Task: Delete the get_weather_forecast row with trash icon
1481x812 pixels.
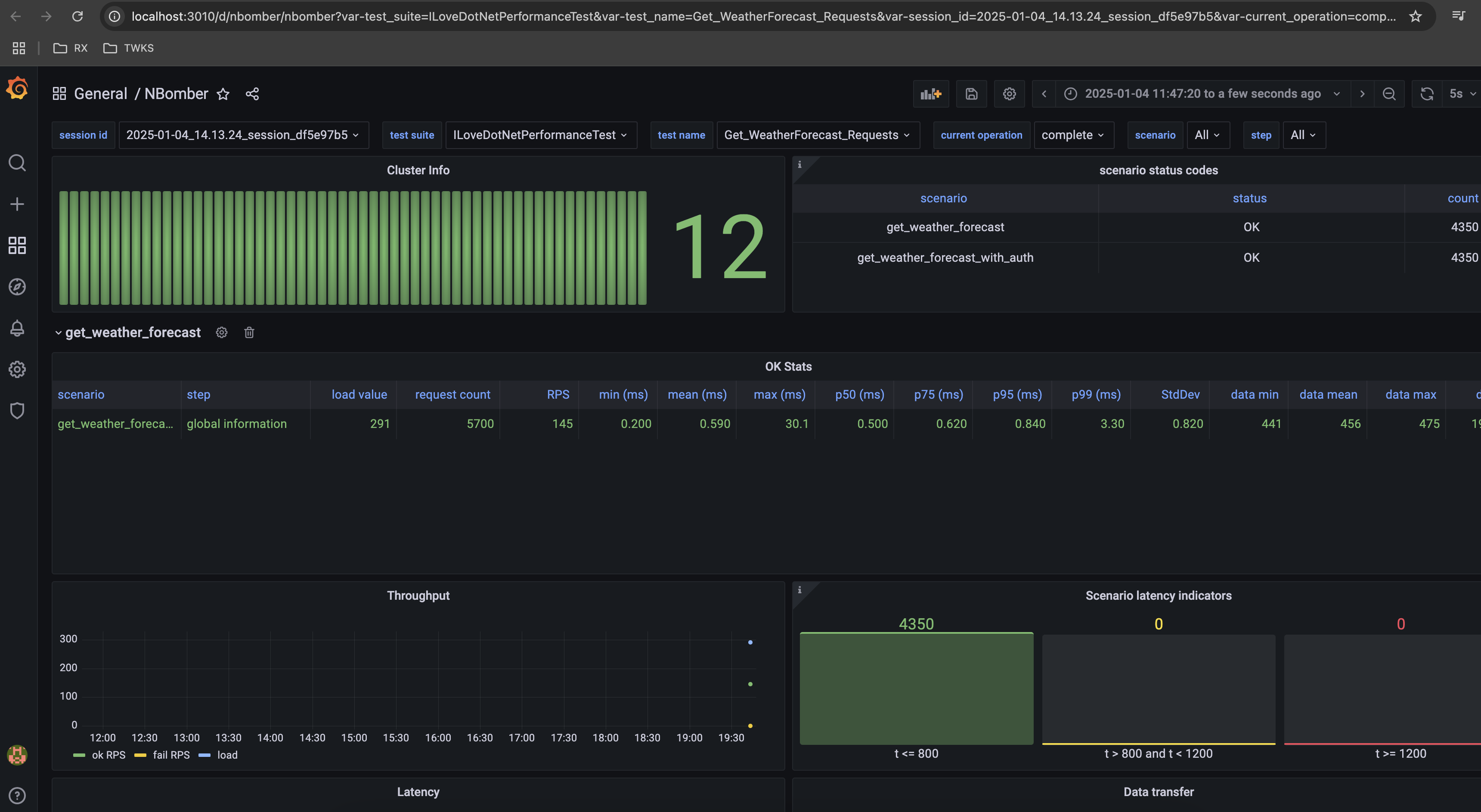Action: pos(249,332)
